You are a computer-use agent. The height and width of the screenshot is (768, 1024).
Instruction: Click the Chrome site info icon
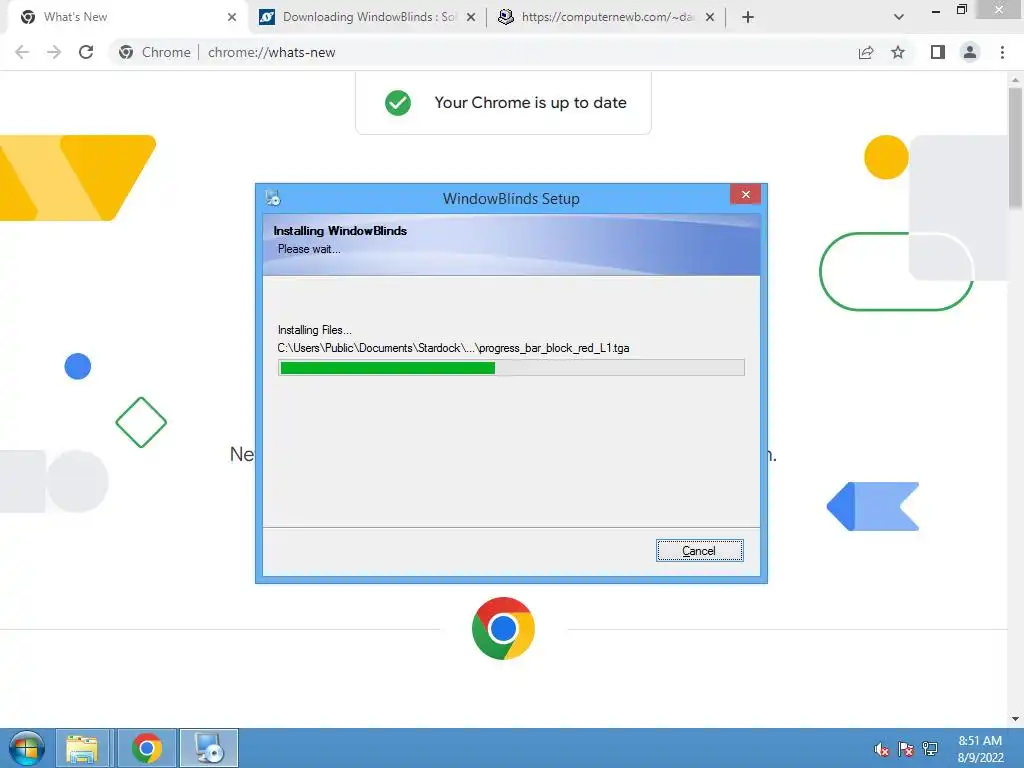click(x=126, y=52)
